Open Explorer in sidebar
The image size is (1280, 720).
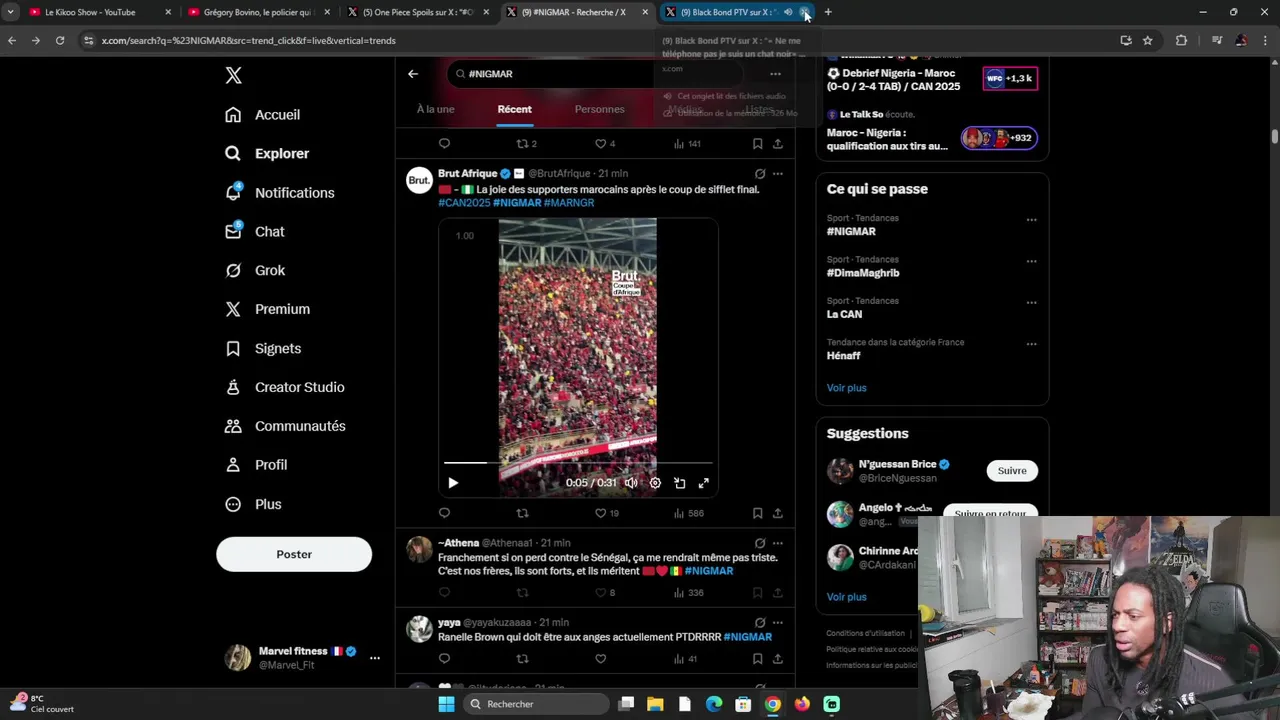pyautogui.click(x=267, y=154)
